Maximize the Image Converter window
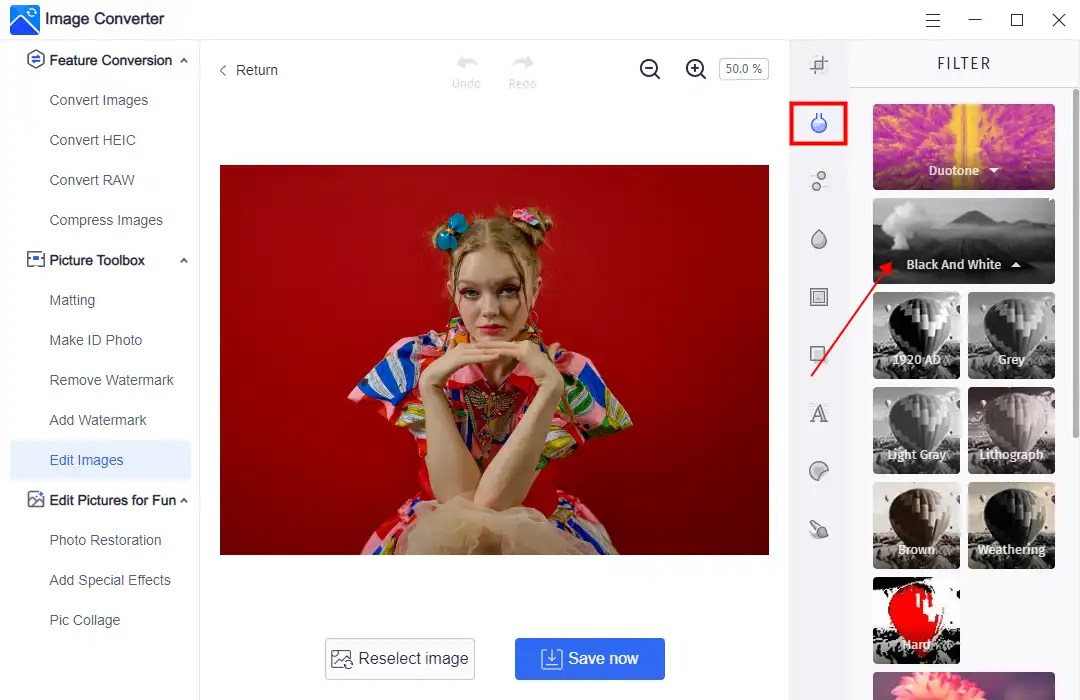Screen dimensions: 1080x700 [1017, 20]
